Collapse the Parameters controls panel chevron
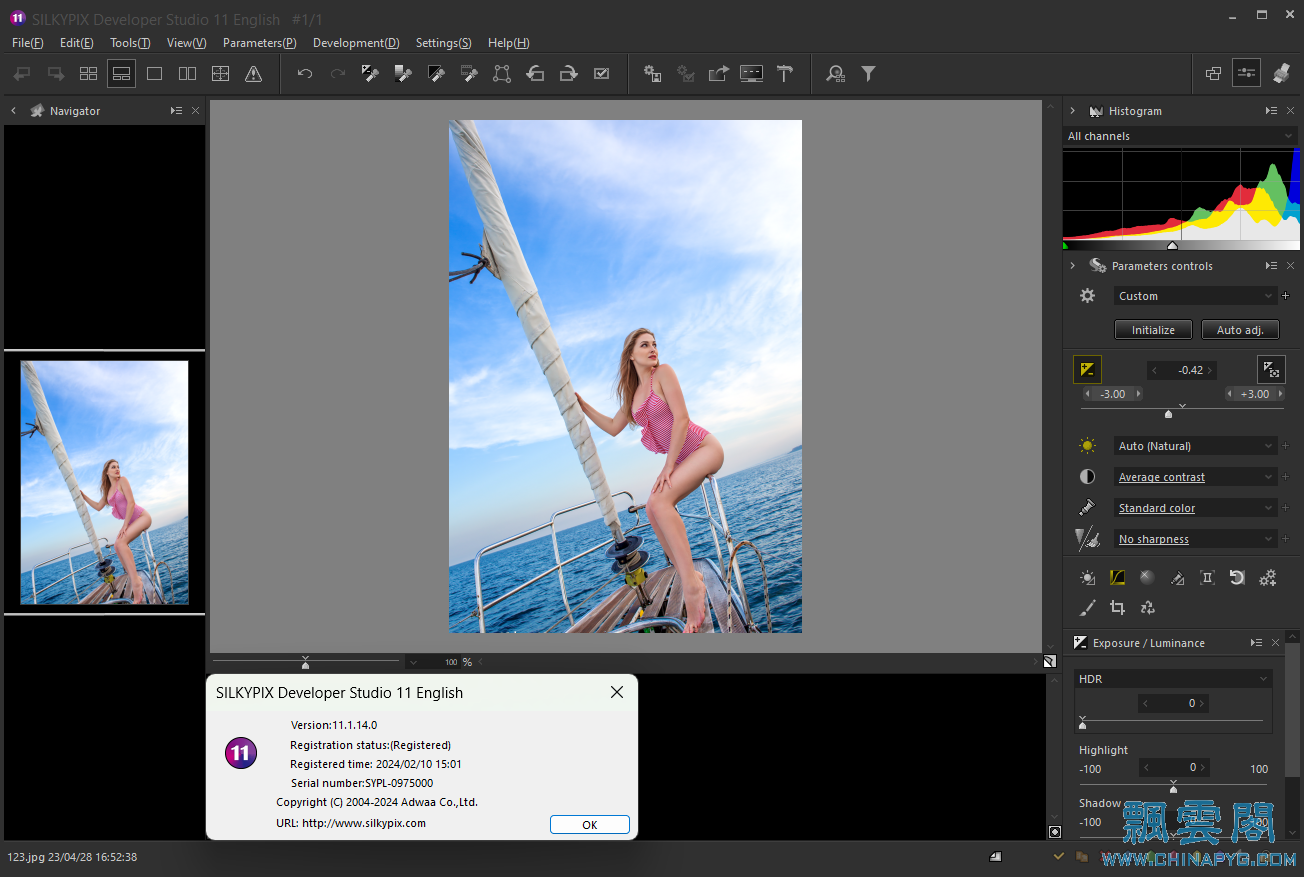This screenshot has height=877, width=1304. pyautogui.click(x=1073, y=266)
